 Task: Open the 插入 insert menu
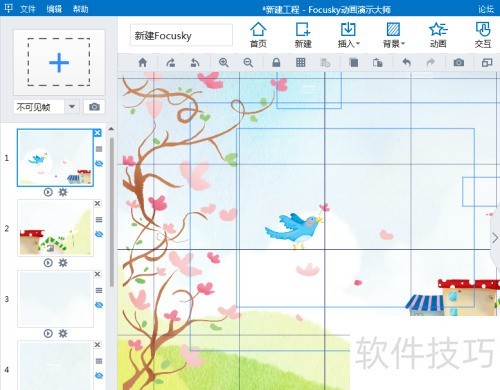348,35
